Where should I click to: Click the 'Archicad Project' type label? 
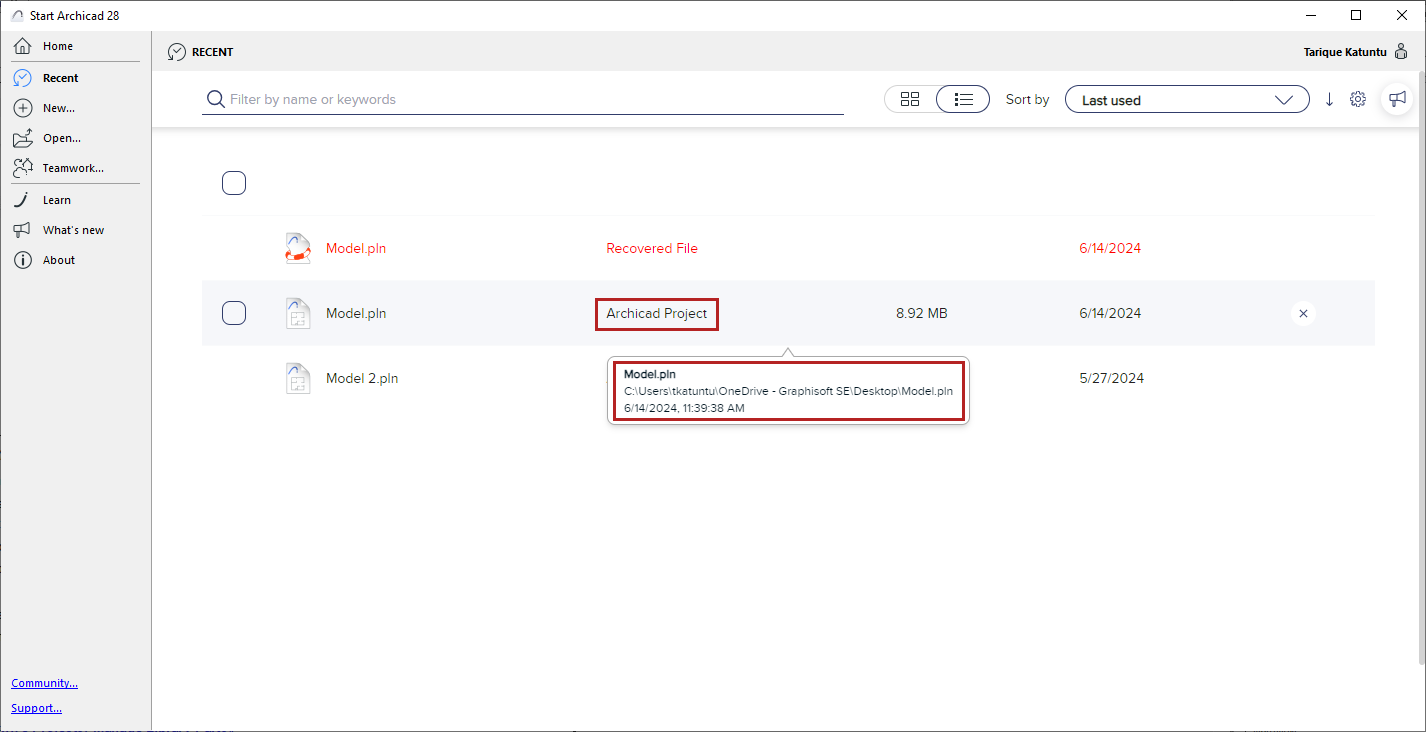pyautogui.click(x=657, y=313)
